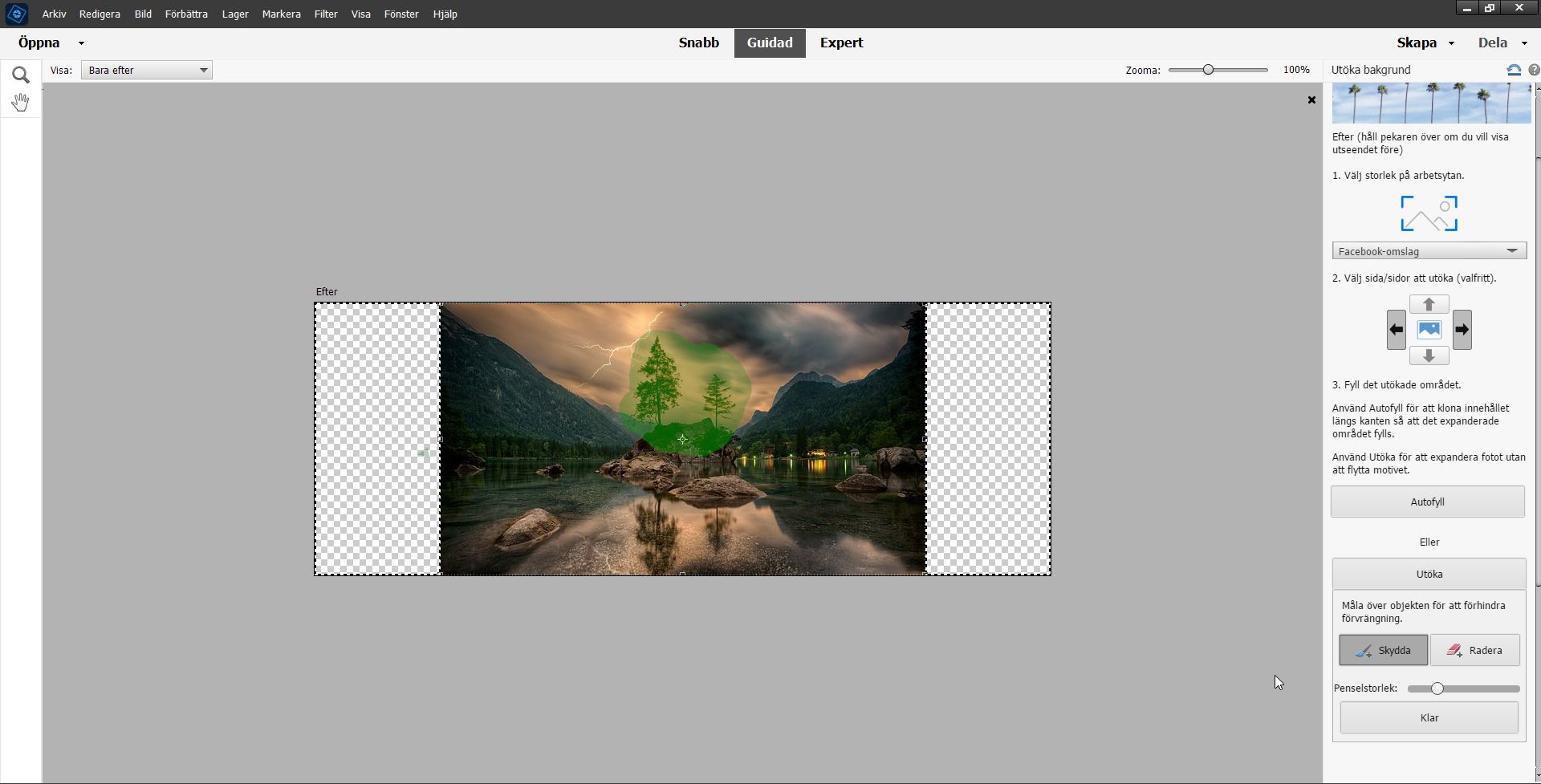The height and width of the screenshot is (784, 1541).
Task: Click the extend-right arrow icon
Action: click(x=1462, y=330)
